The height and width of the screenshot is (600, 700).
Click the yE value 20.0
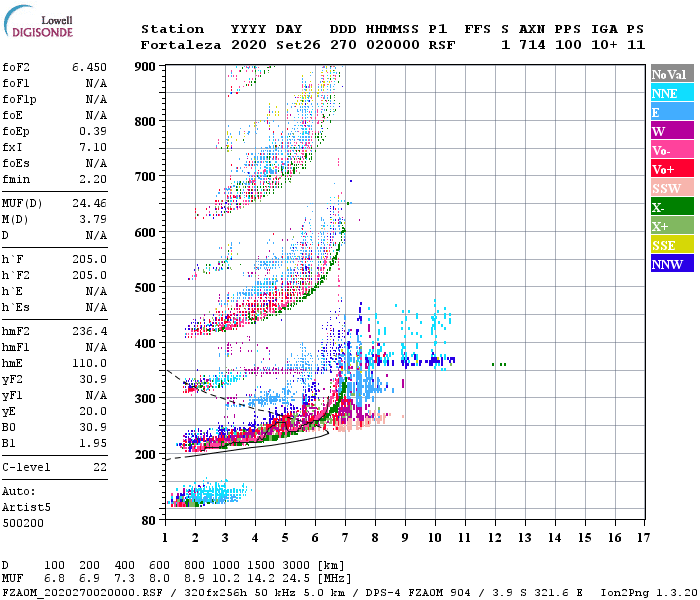point(93,412)
